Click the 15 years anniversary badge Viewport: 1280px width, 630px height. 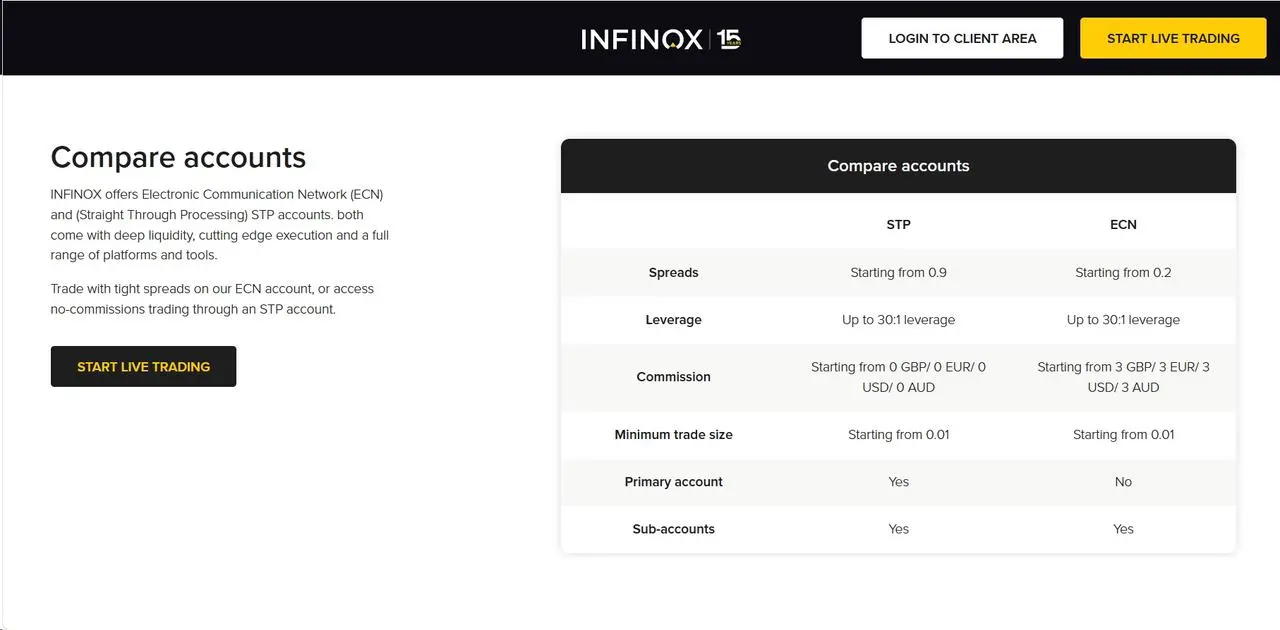729,39
